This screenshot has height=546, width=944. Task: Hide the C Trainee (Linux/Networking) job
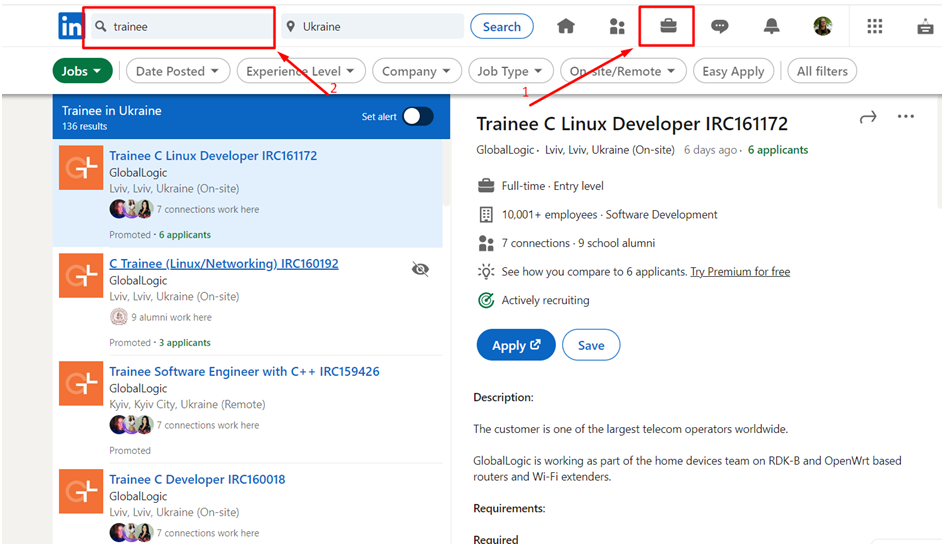point(421,269)
